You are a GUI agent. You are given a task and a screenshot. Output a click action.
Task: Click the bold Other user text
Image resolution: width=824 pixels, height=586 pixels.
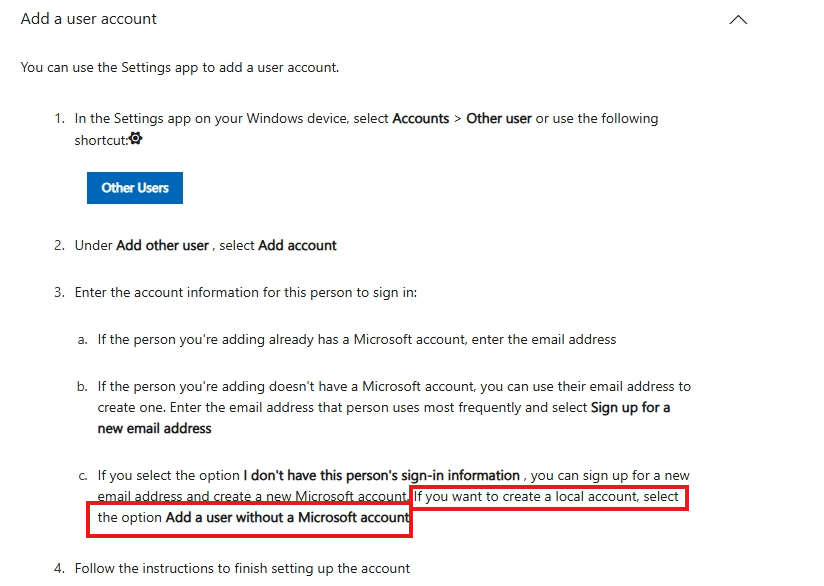coord(499,119)
